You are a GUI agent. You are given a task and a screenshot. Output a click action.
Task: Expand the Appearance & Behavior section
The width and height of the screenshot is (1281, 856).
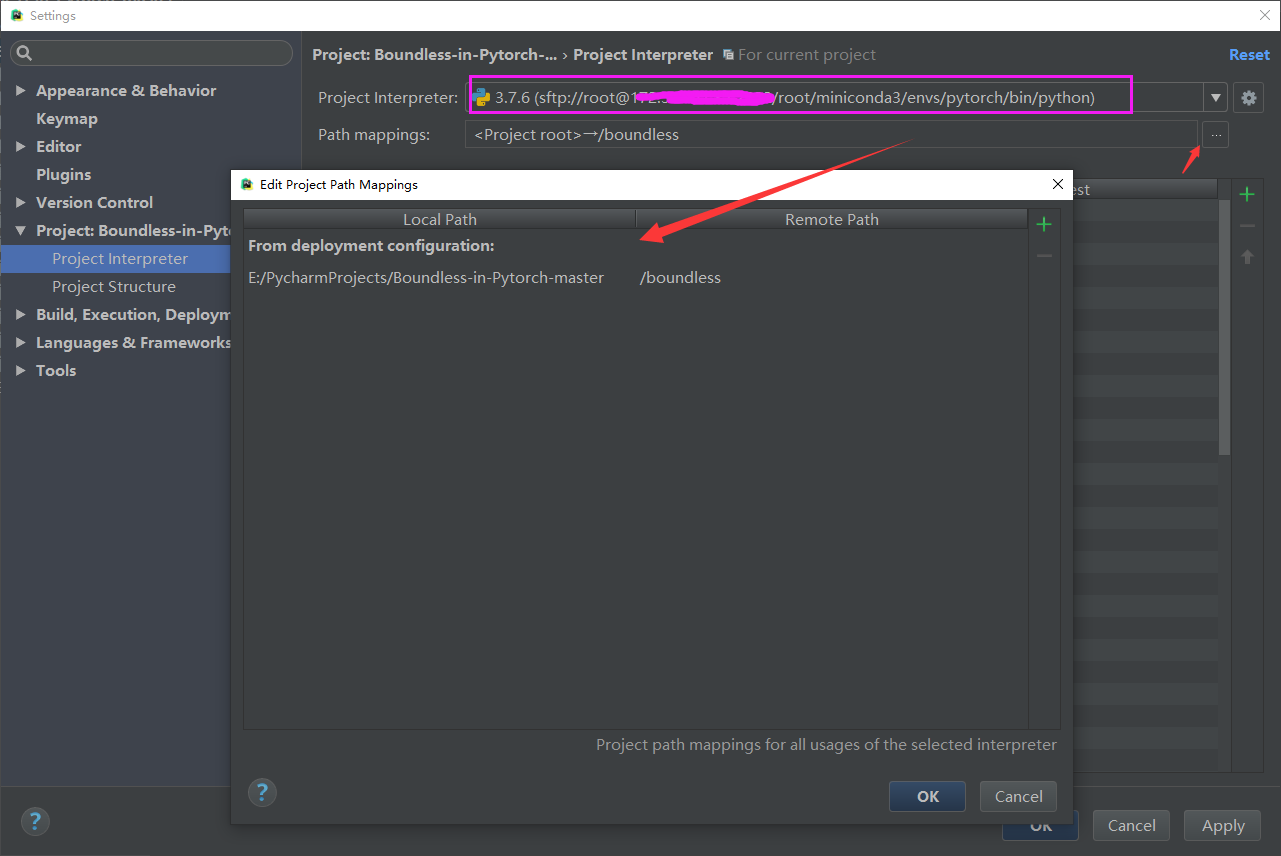(22, 90)
